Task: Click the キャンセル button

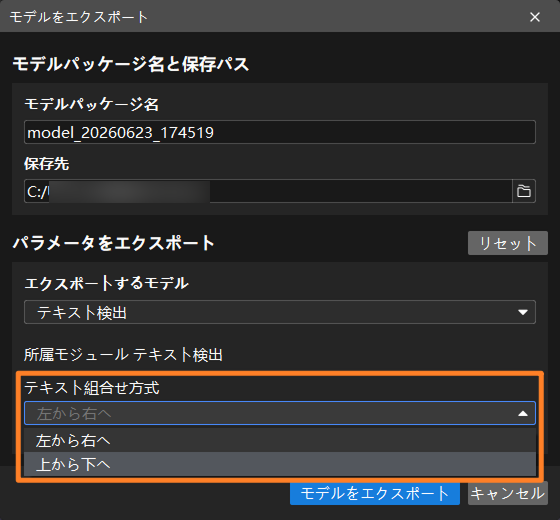Action: (508, 494)
